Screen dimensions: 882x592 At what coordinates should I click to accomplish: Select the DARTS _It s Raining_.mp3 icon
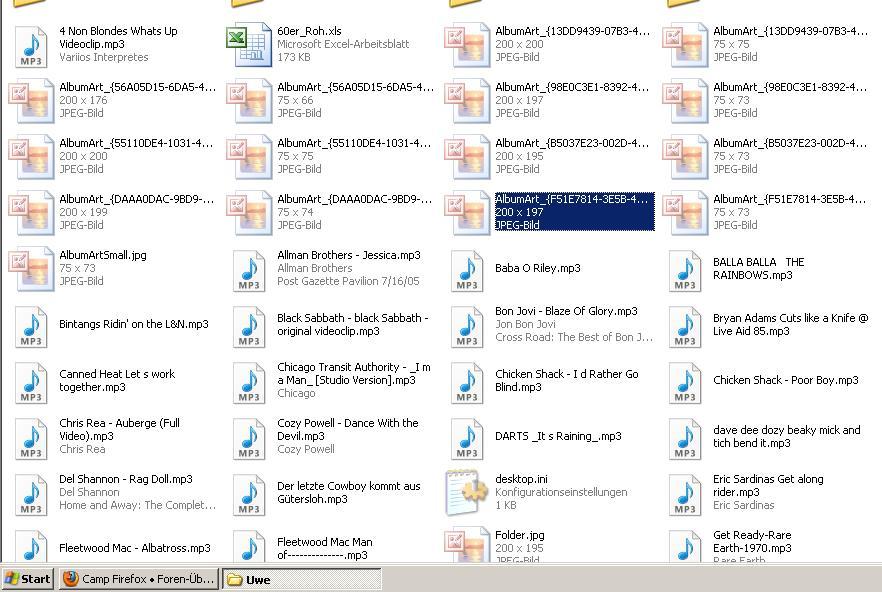[467, 439]
